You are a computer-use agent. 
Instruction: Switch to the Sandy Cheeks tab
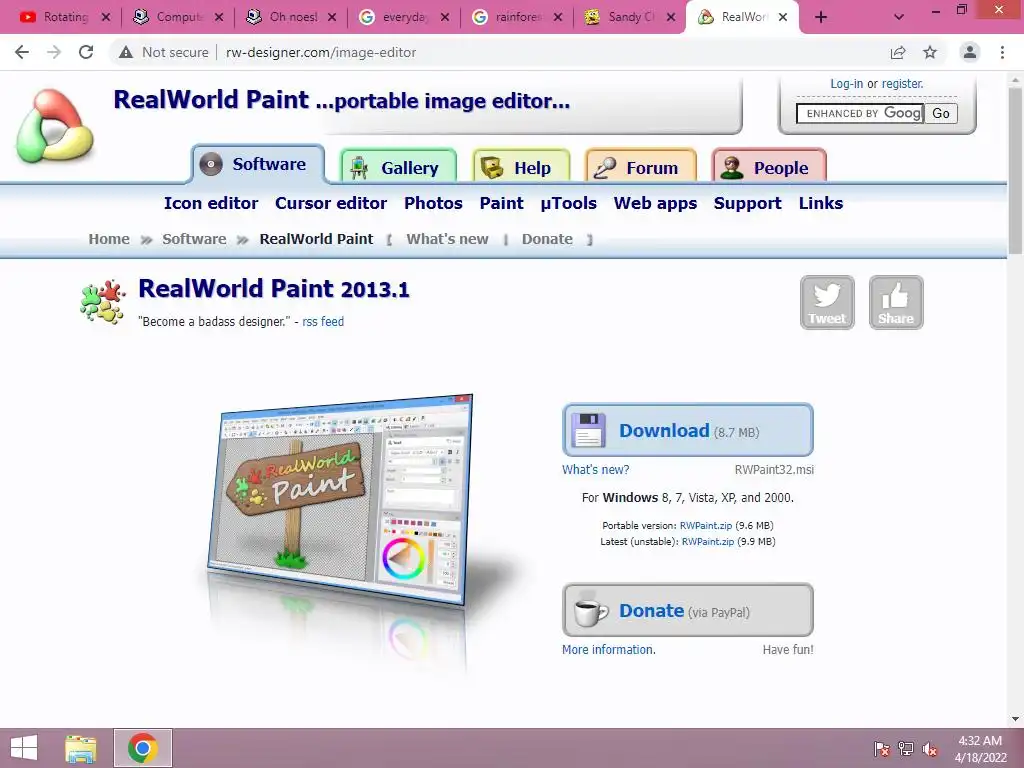[630, 17]
